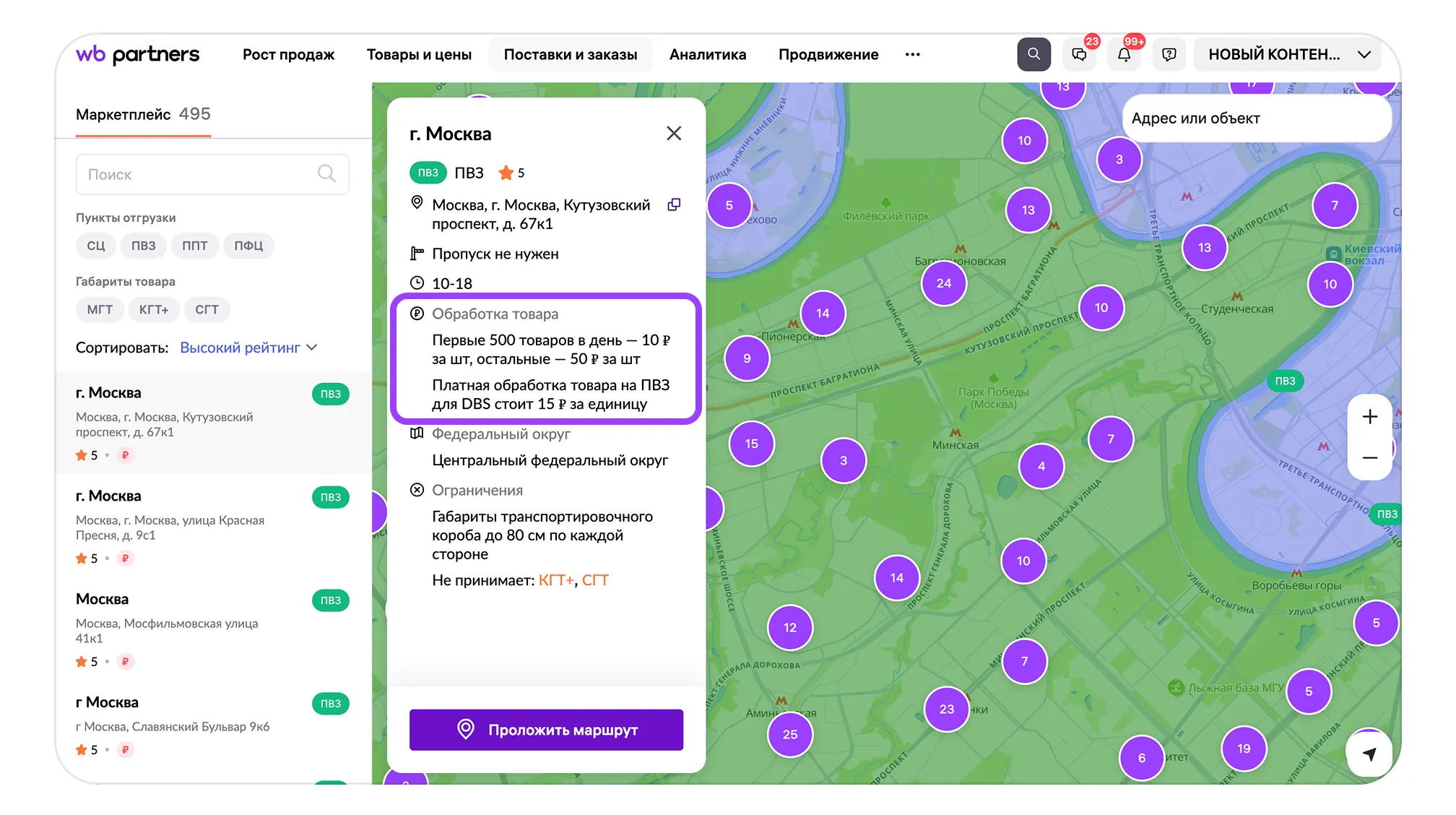The image size is (1456, 815).
Task: Toggle the ПВЗ shipping point filter
Action: pos(144,246)
